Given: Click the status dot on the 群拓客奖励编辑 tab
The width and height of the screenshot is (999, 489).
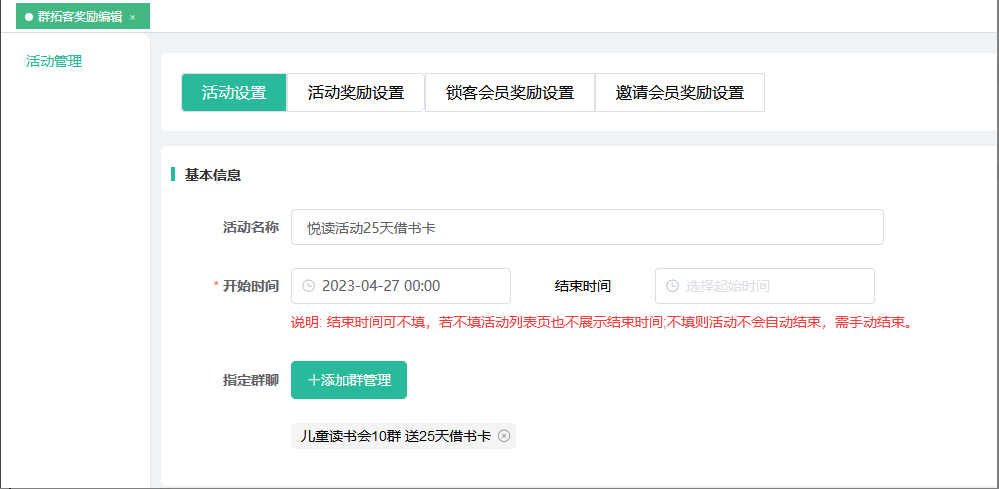Looking at the screenshot, I should point(29,17).
